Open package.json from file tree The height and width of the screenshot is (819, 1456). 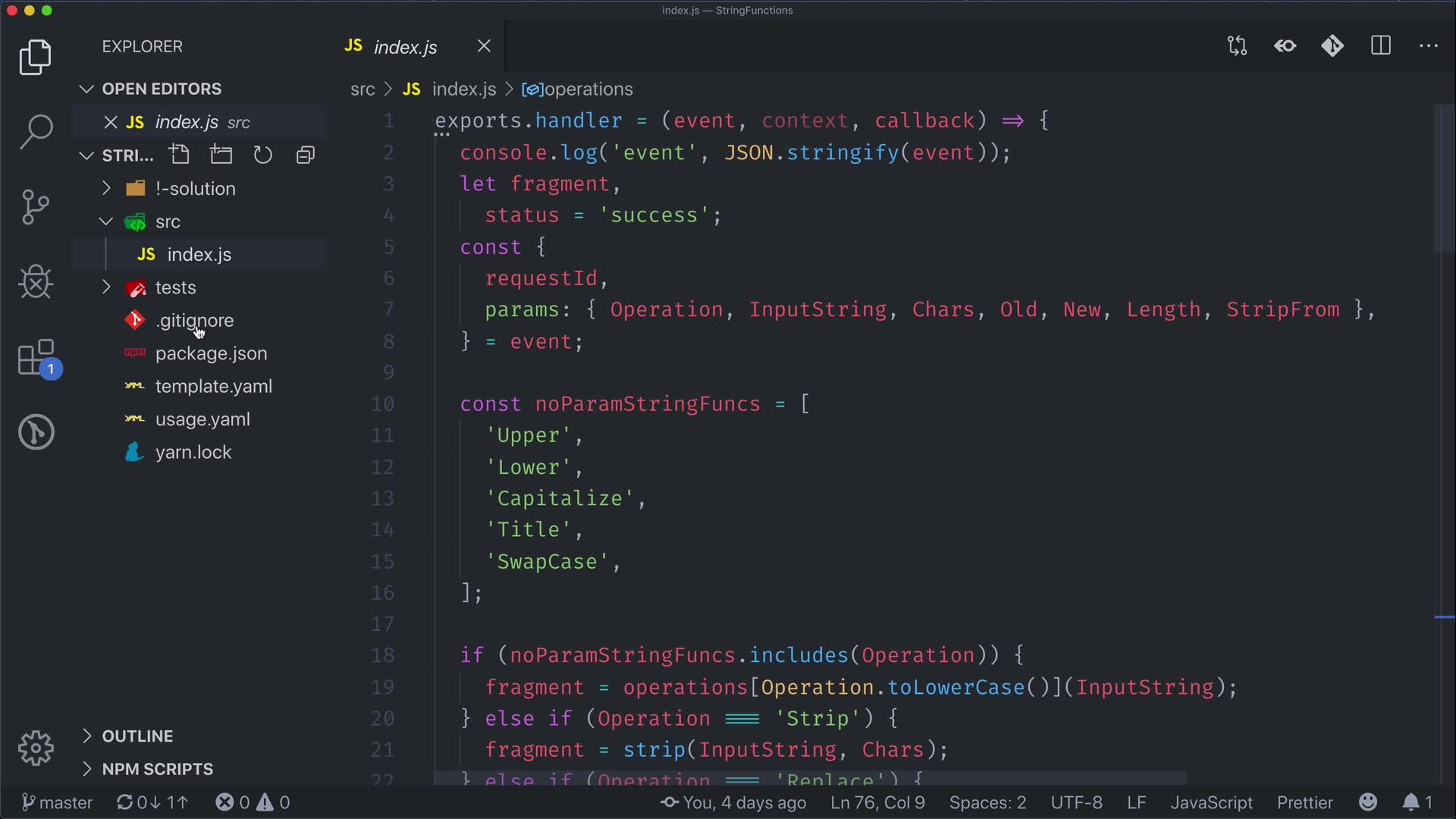pos(211,353)
